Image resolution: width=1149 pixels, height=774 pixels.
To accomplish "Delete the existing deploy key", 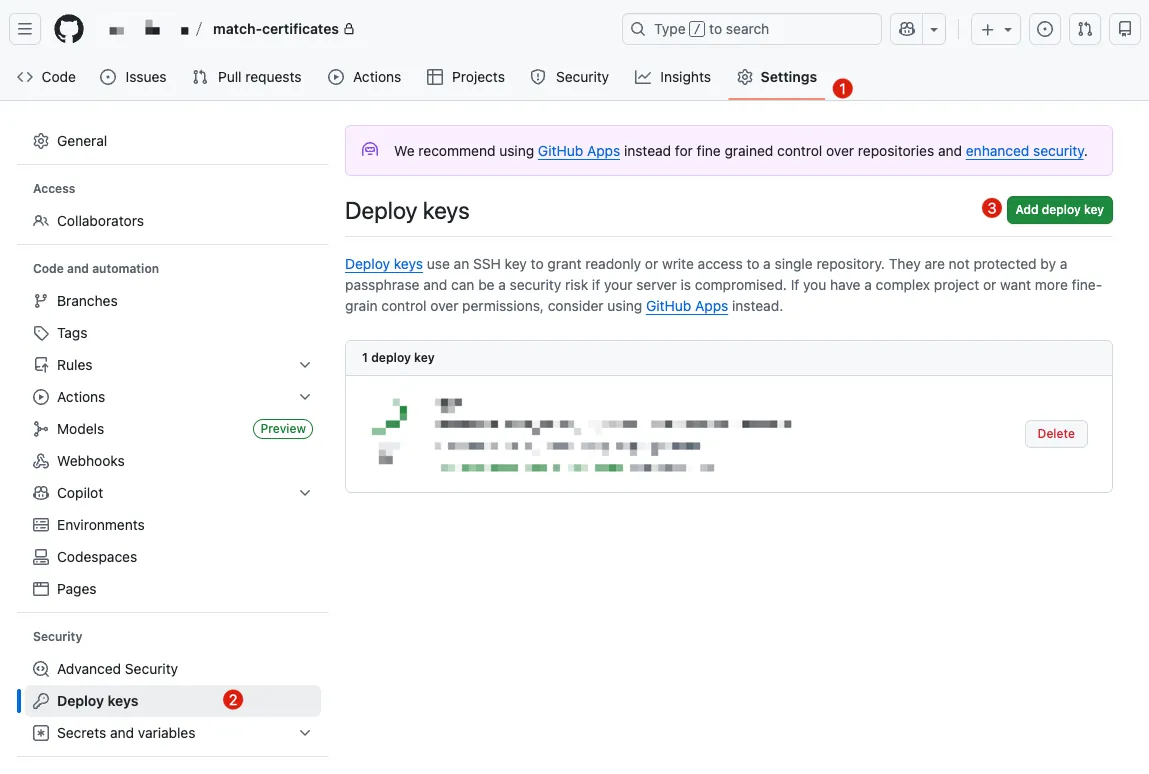I will coord(1055,434).
